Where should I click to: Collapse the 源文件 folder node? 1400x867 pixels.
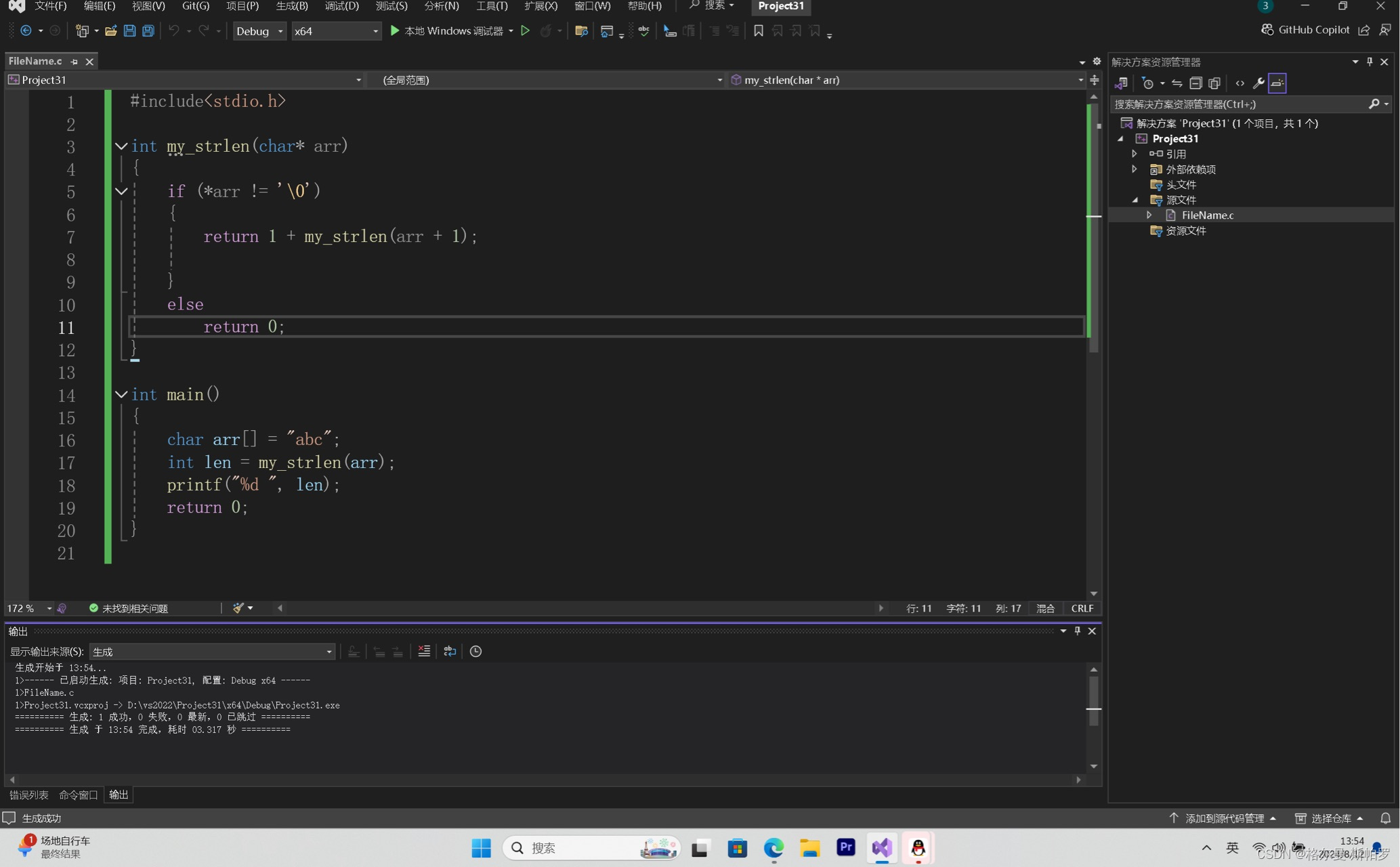point(1134,200)
